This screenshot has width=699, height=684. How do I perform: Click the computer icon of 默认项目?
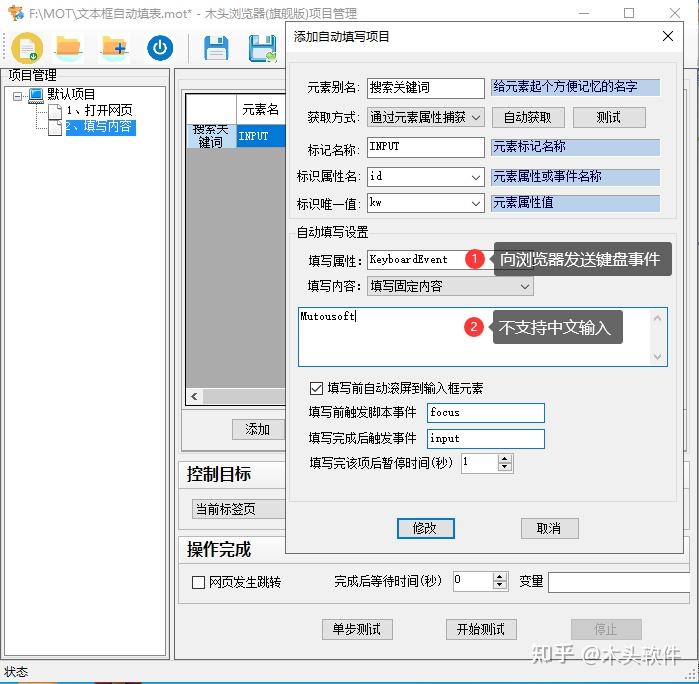coord(36,95)
